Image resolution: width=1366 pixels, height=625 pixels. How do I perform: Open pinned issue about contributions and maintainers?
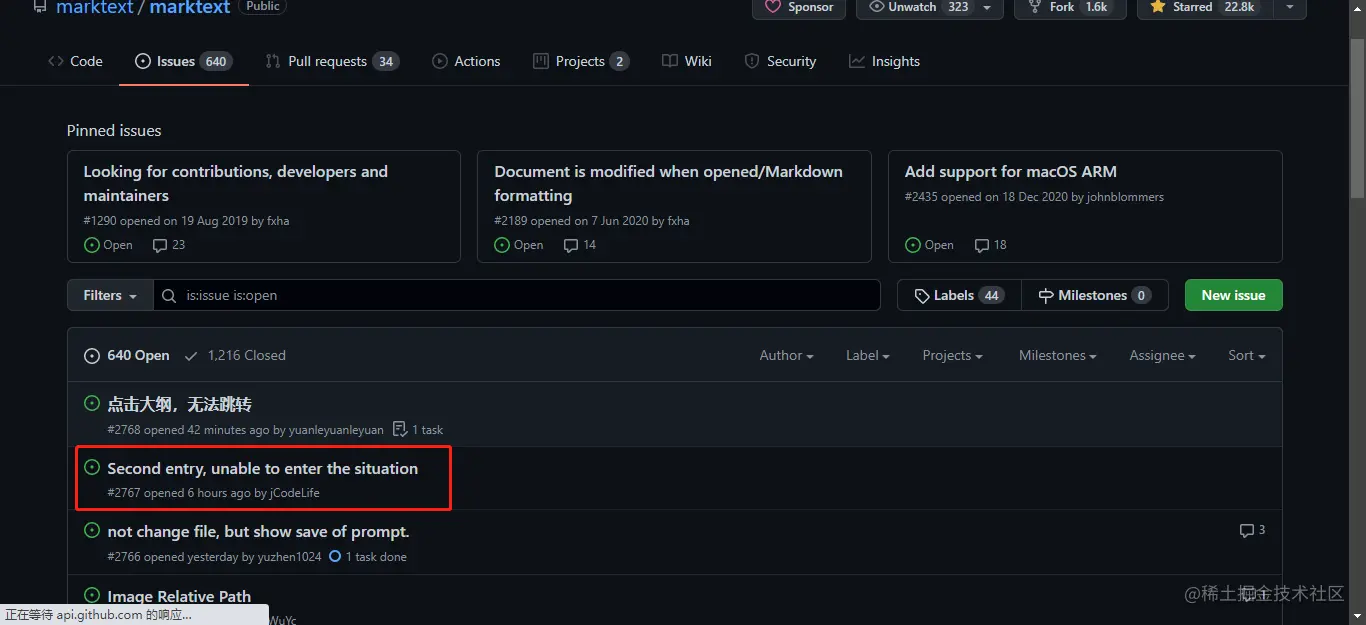pos(235,183)
